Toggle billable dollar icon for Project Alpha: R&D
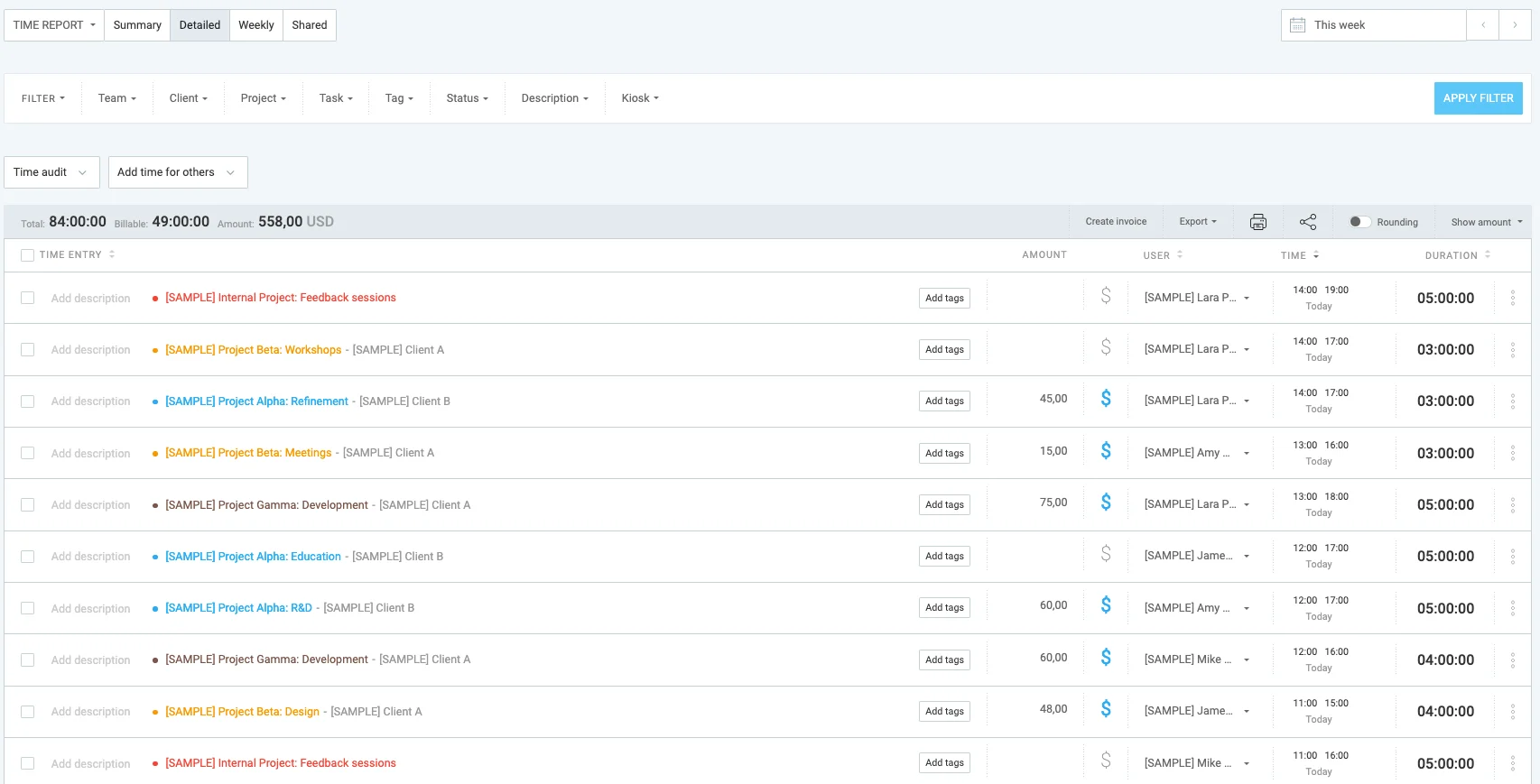 1106,605
